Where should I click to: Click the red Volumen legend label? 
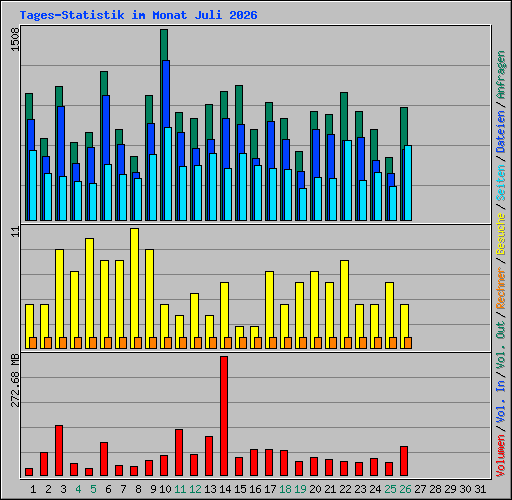pyautogui.click(x=501, y=455)
